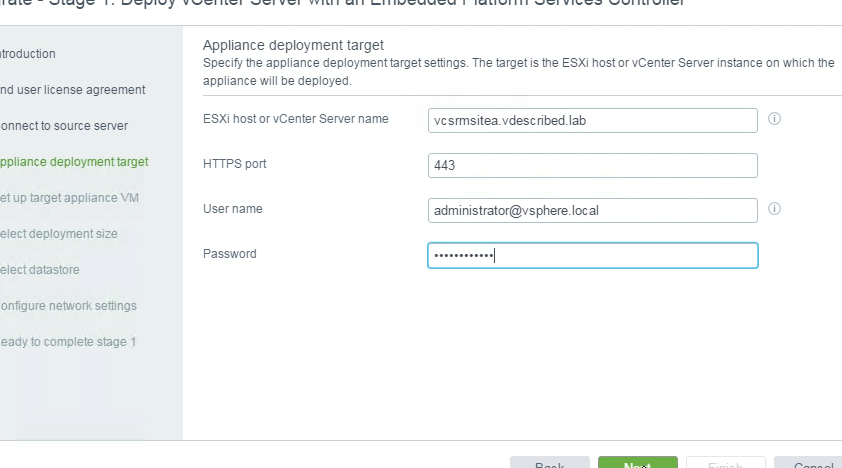Click info icon beside ESXi host name field
842x468 pixels.
tap(774, 119)
